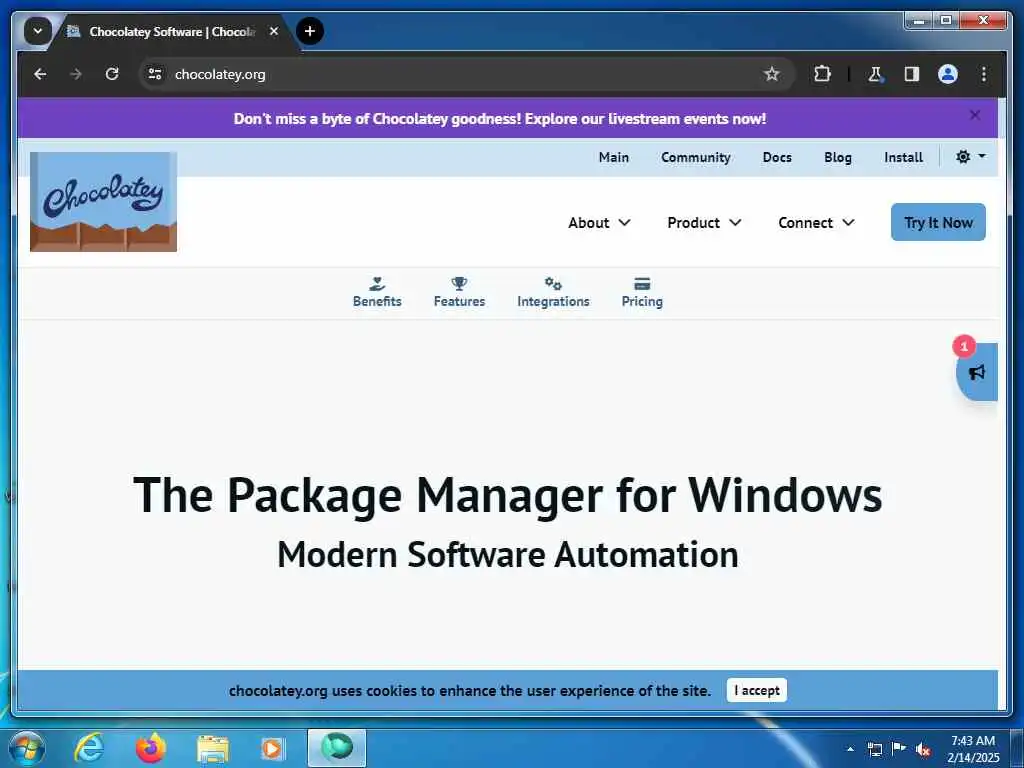Open the Docs link
The image size is (1024, 768).
(776, 157)
